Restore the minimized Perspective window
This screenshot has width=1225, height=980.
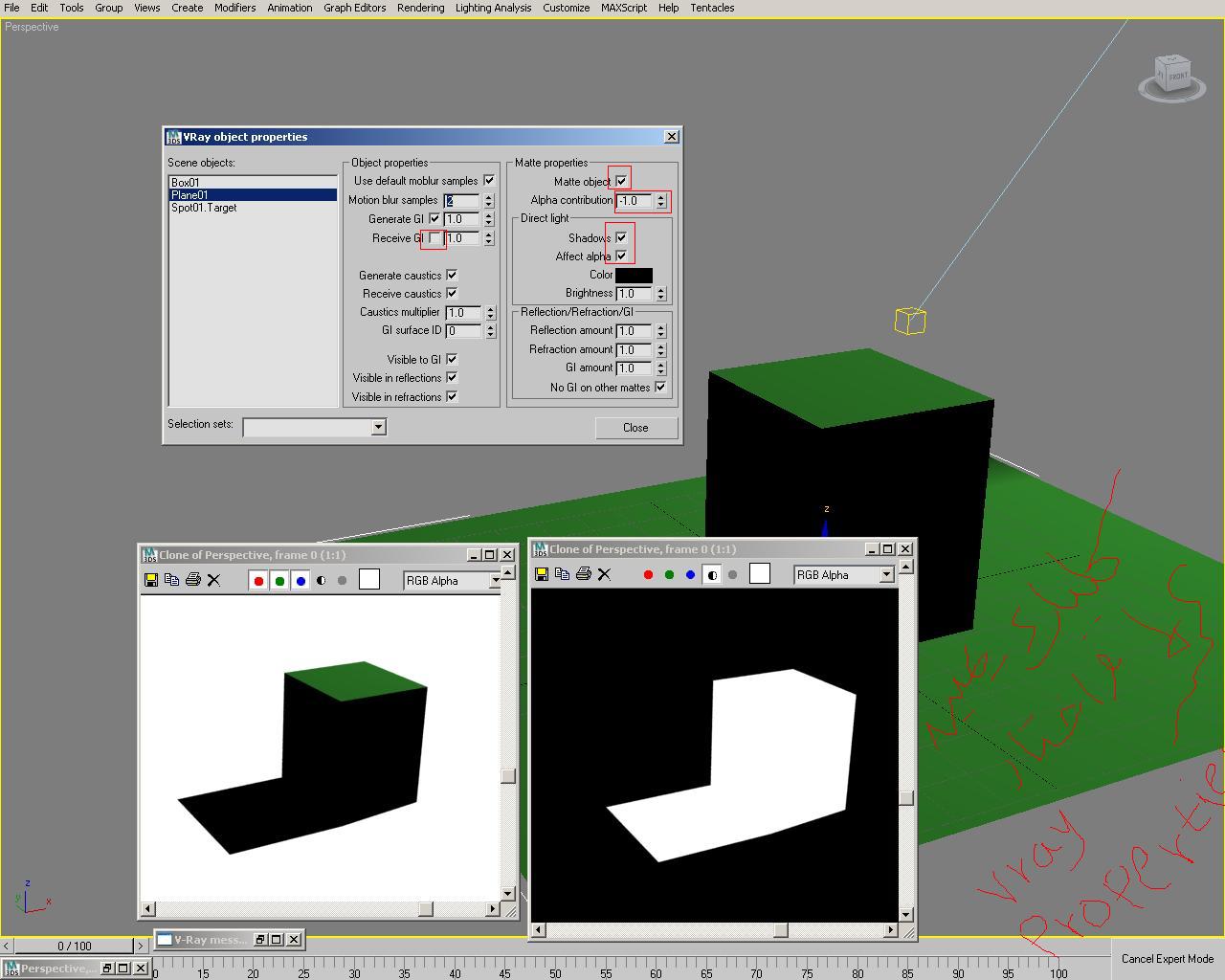tap(106, 969)
